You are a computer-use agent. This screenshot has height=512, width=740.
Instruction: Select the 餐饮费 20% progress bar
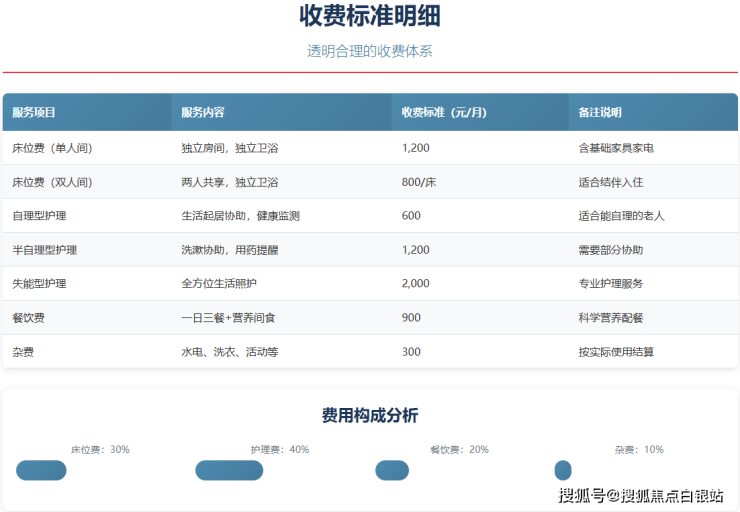point(392,470)
